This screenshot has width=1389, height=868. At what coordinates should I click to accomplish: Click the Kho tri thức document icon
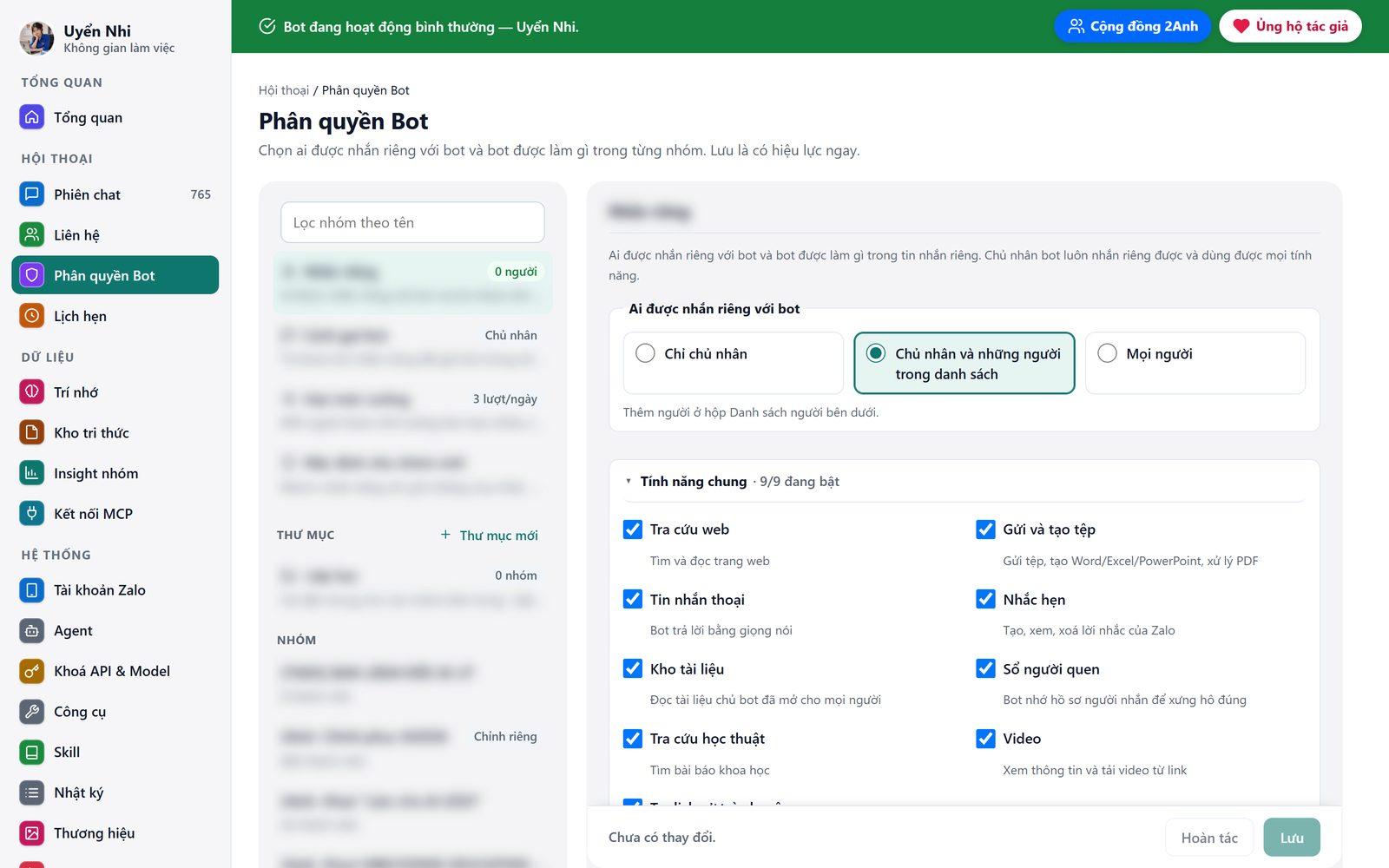tap(32, 432)
